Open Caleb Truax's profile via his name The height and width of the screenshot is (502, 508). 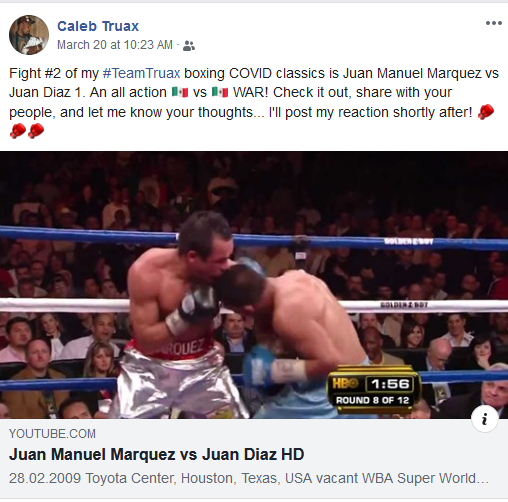click(98, 26)
